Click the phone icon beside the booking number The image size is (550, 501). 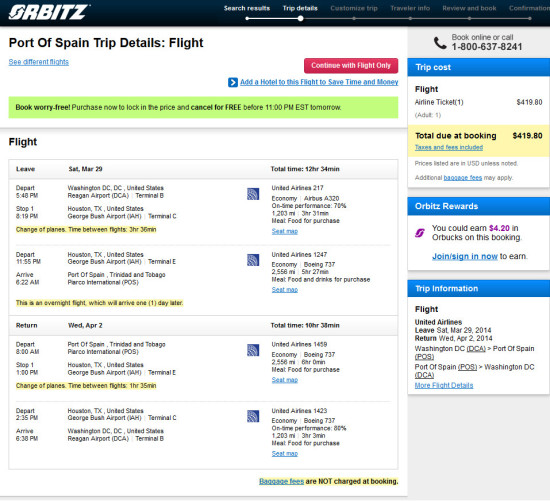tap(440, 43)
